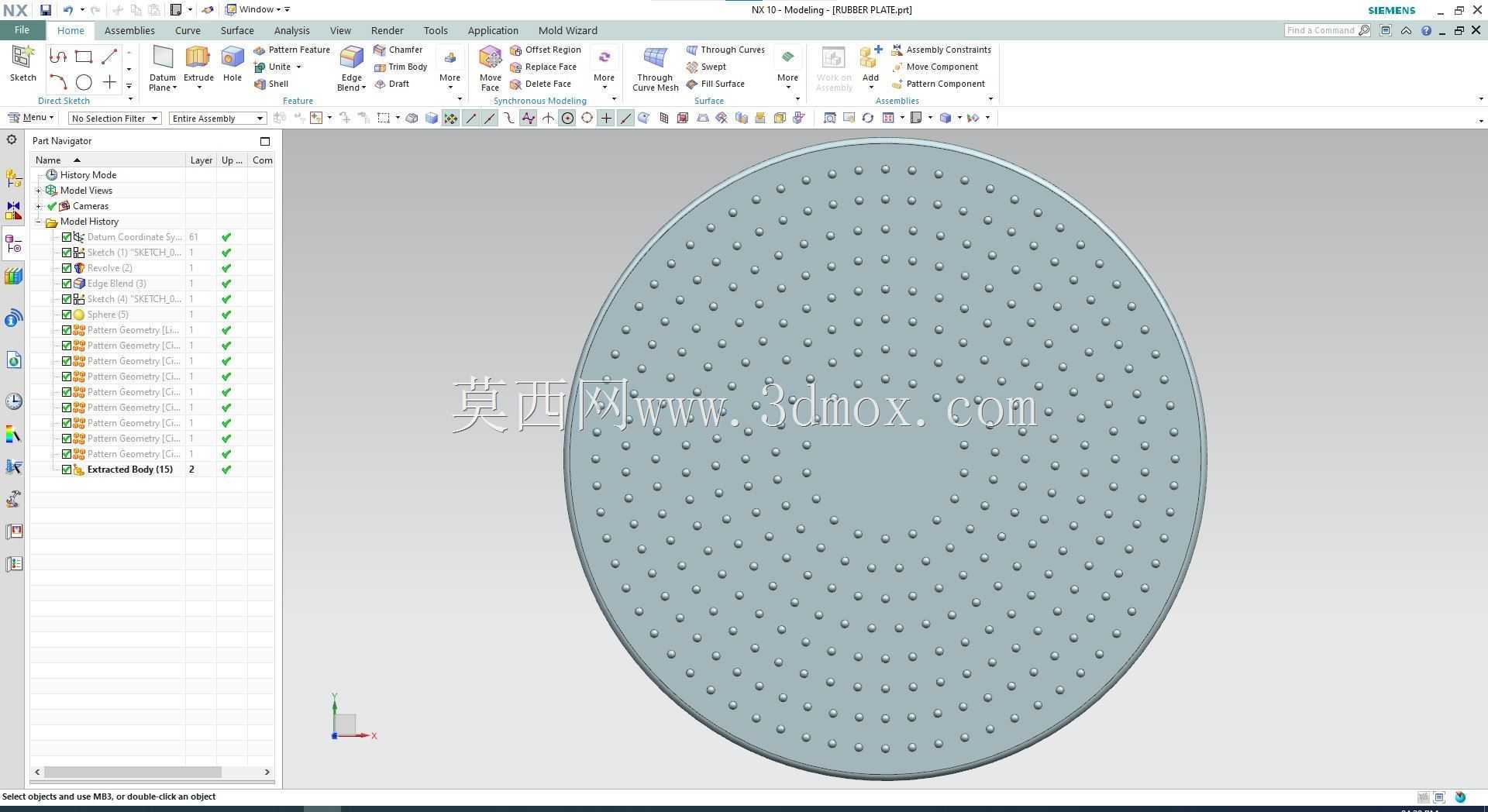Click the Trim Body tool

(x=400, y=67)
